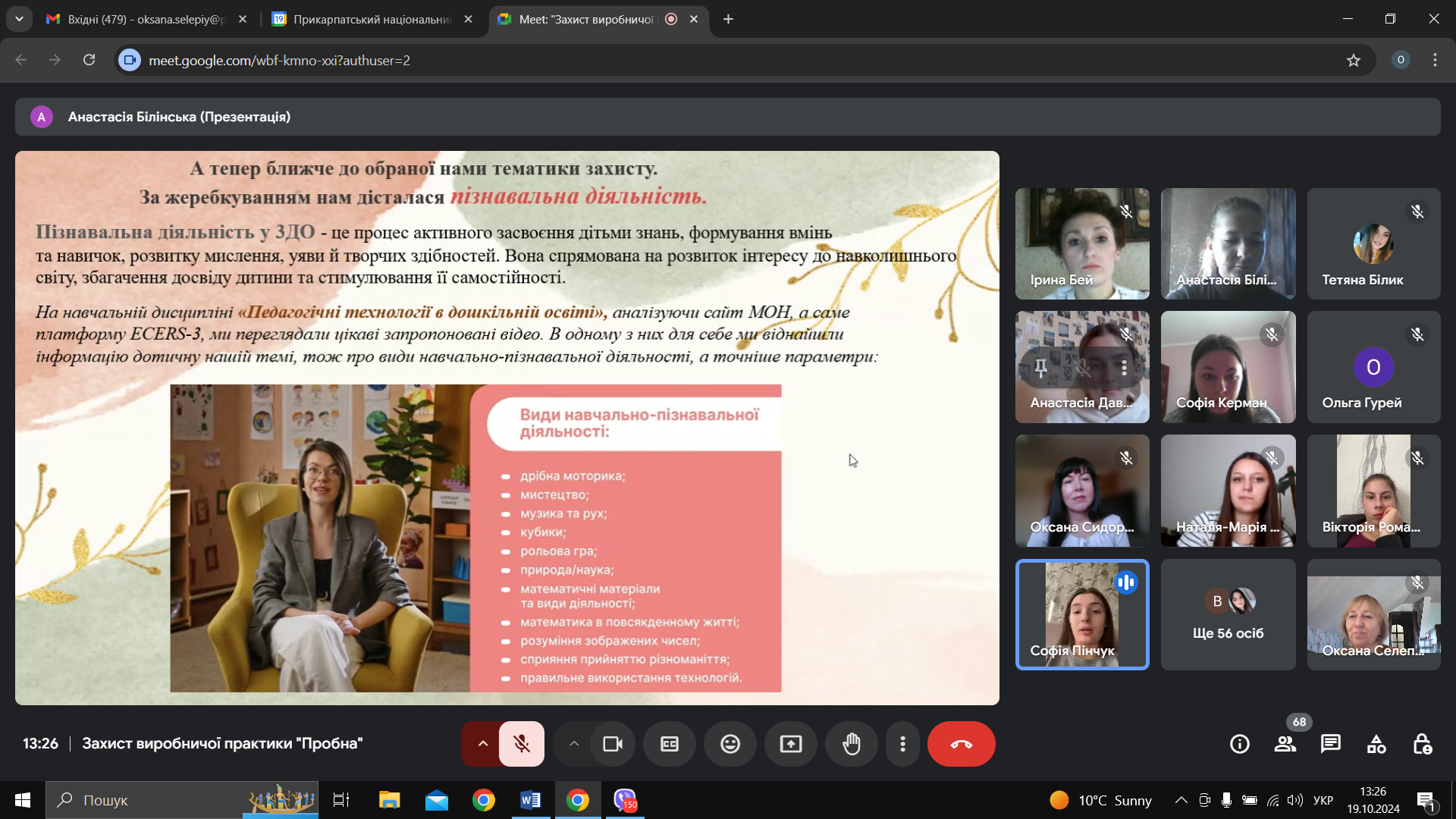
Task: Open host controls lock icon
Action: coord(1422,744)
